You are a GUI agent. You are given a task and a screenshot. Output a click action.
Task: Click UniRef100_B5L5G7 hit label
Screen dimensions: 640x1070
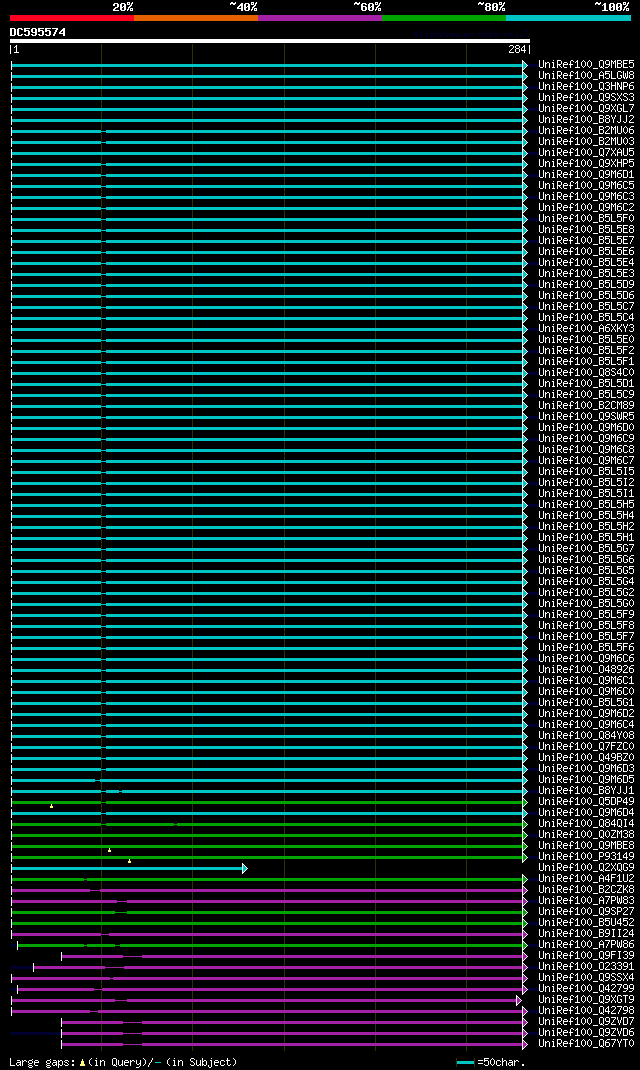pos(586,549)
